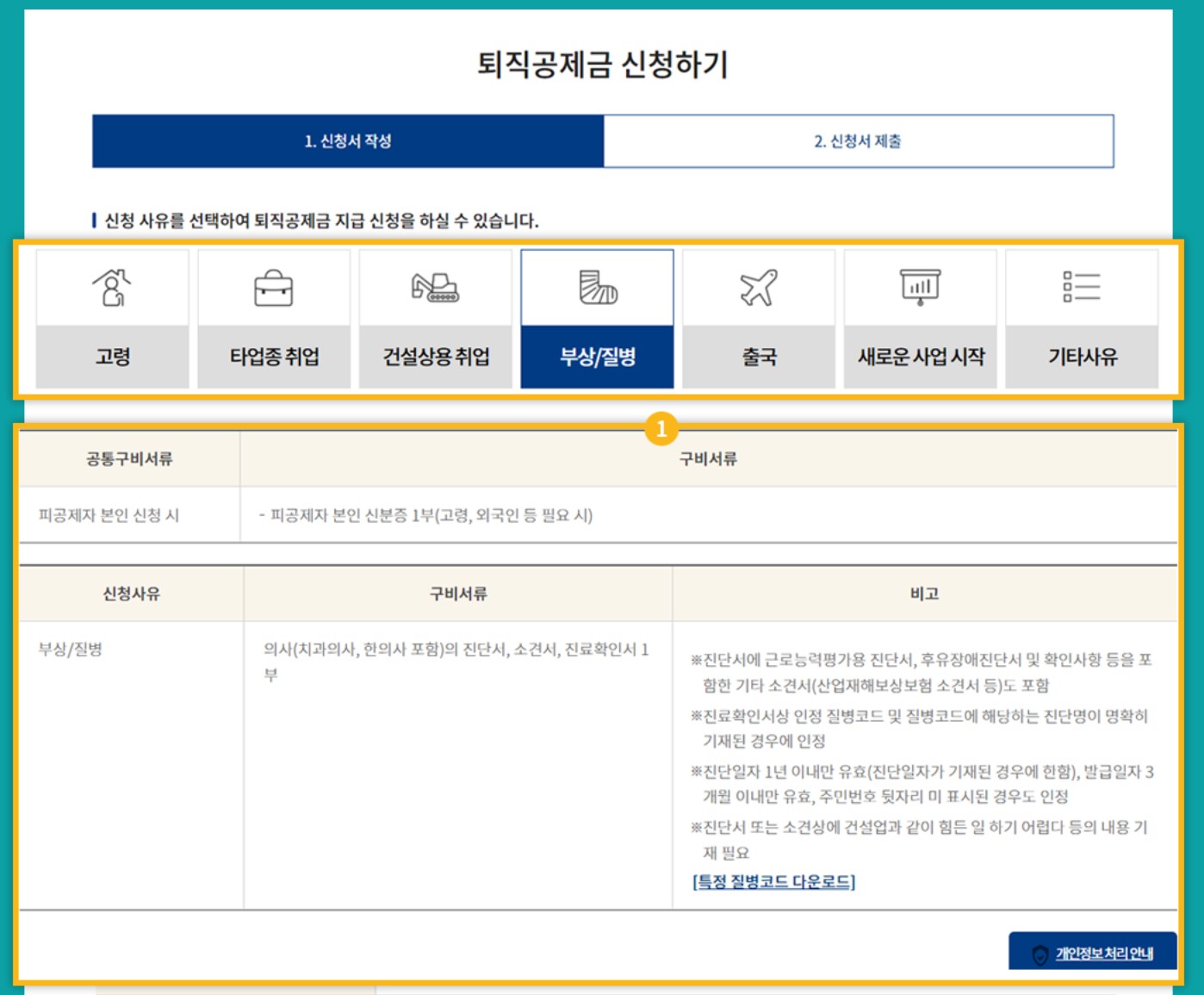Select the 기타사유 list icon
The height and width of the screenshot is (995, 1204).
point(1083,288)
